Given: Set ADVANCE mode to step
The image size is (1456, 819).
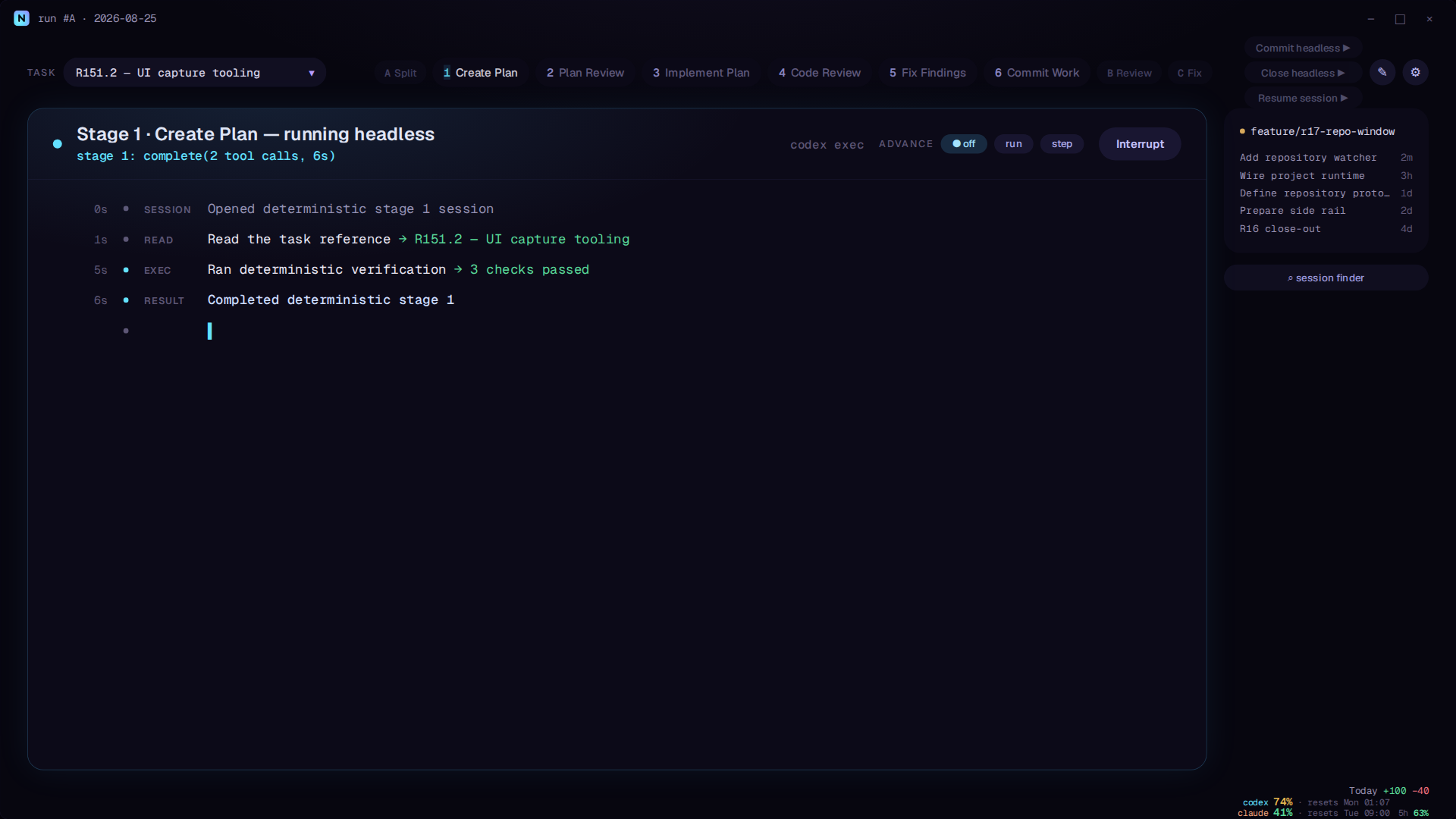Looking at the screenshot, I should coord(1062,144).
